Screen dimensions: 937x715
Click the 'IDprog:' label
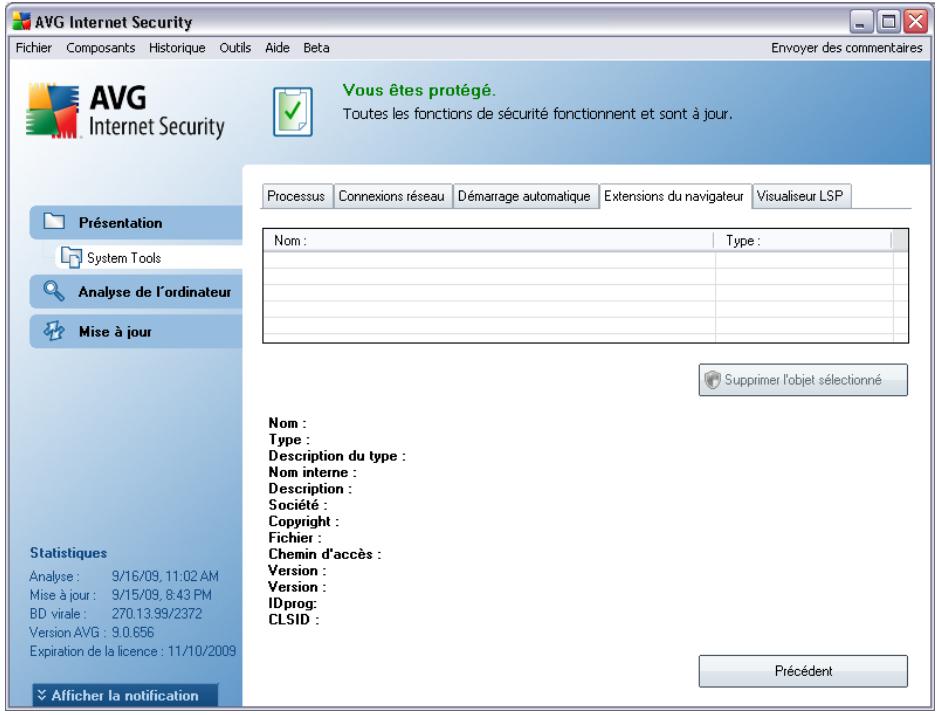coord(292,603)
